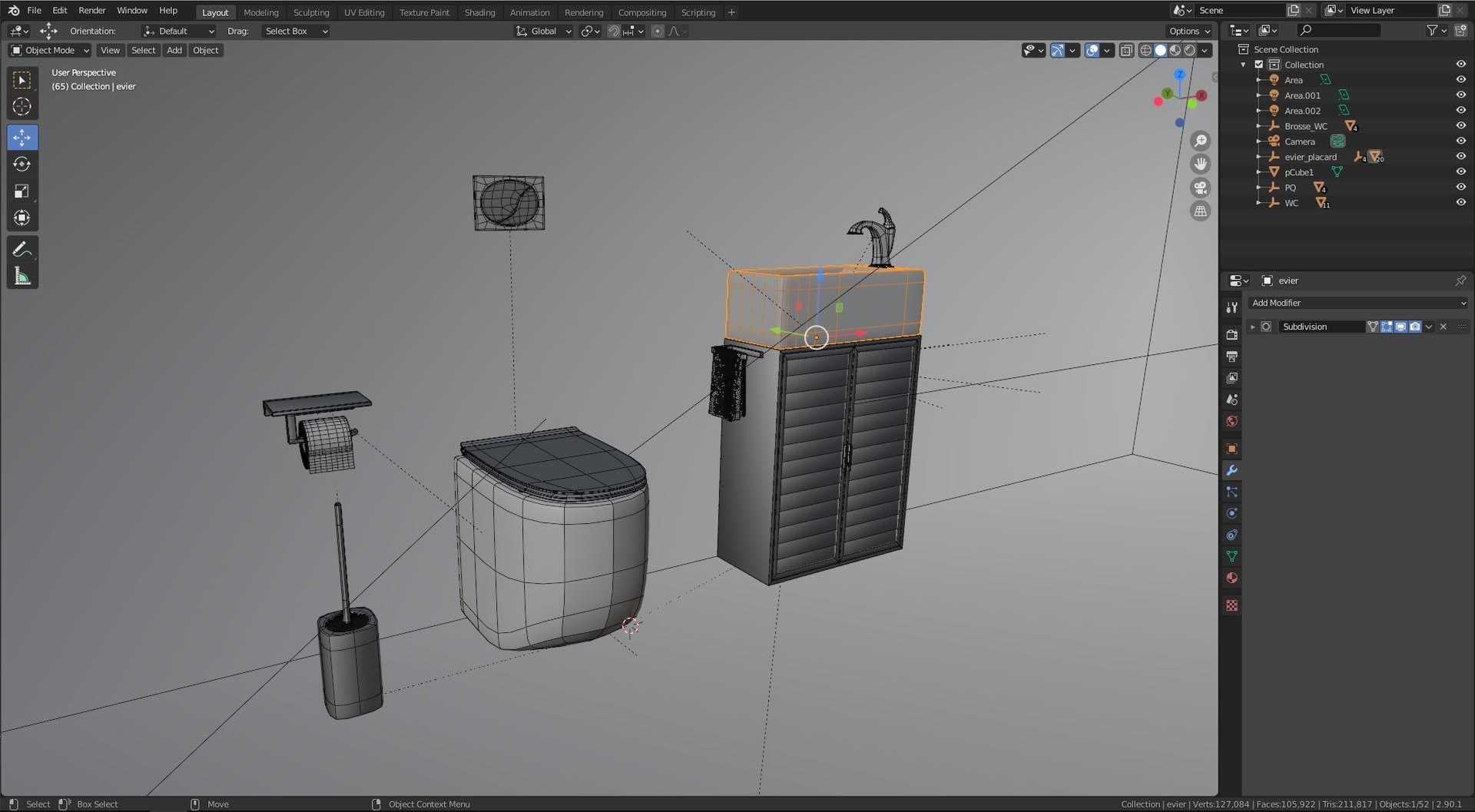
Task: Open the Material properties tab
Action: (x=1231, y=578)
